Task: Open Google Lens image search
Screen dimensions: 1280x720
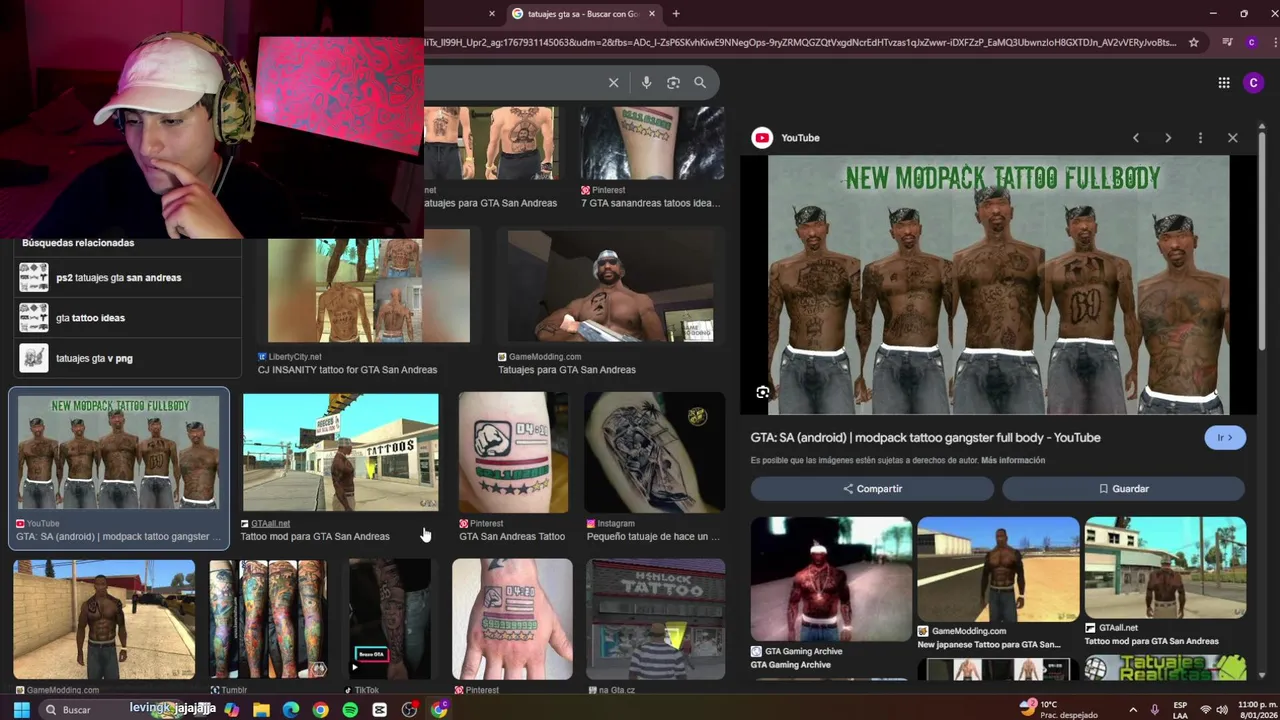Action: (x=673, y=83)
